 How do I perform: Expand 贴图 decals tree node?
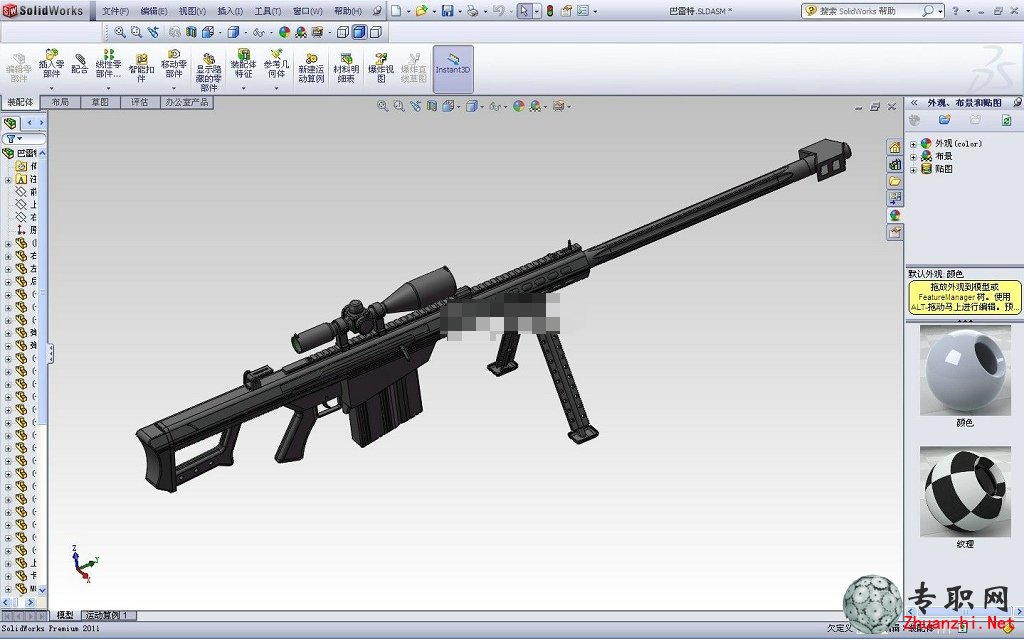click(x=913, y=169)
